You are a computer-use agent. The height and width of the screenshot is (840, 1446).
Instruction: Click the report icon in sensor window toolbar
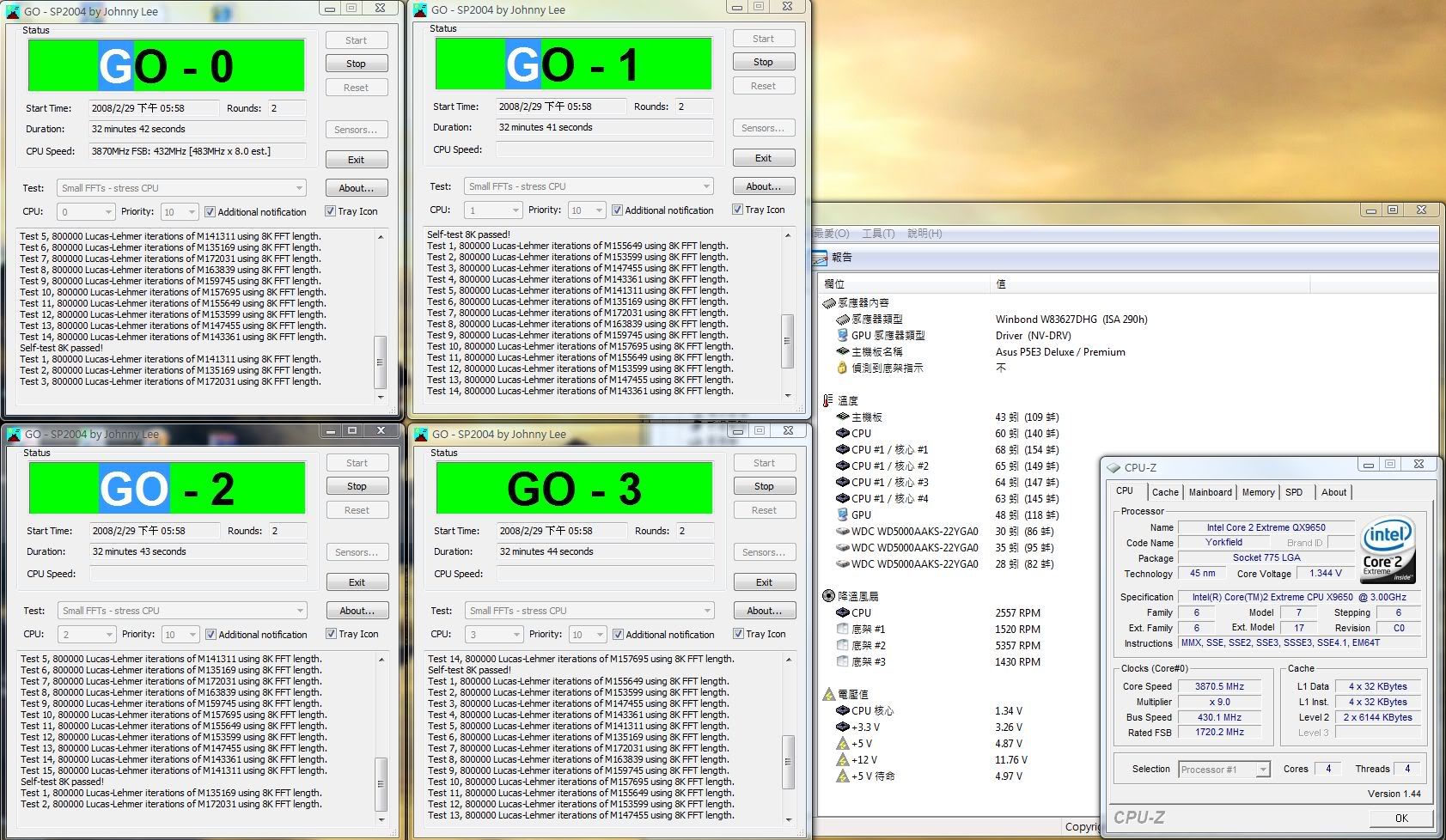coord(821,258)
